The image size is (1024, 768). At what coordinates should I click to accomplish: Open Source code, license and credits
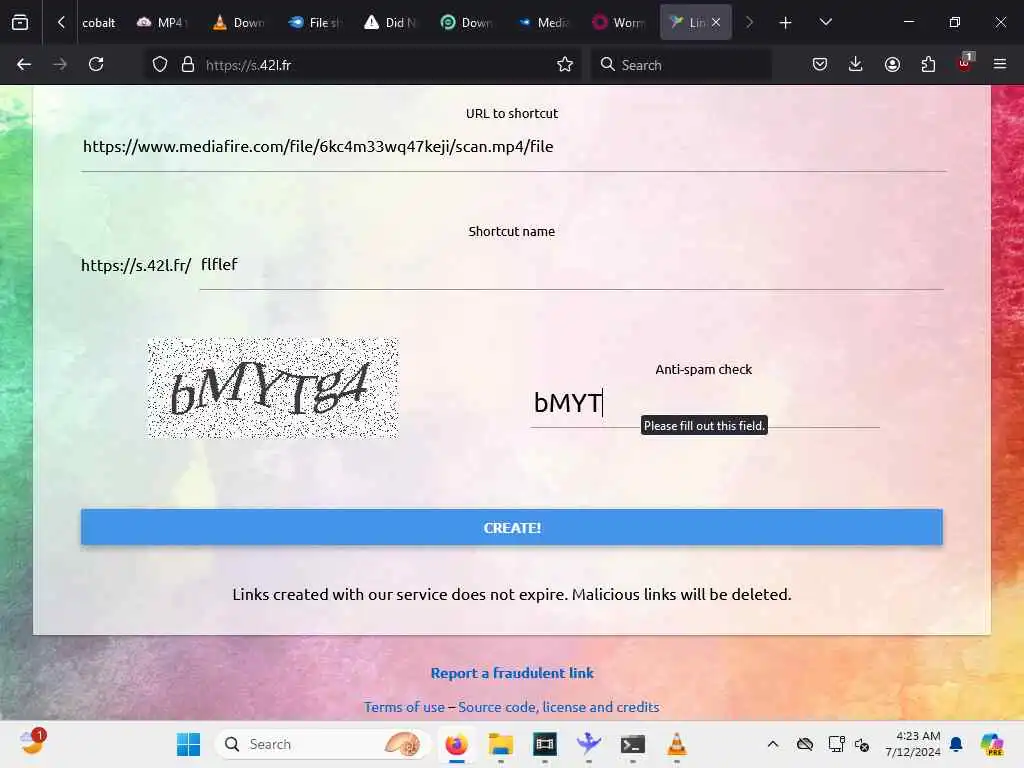click(x=559, y=707)
